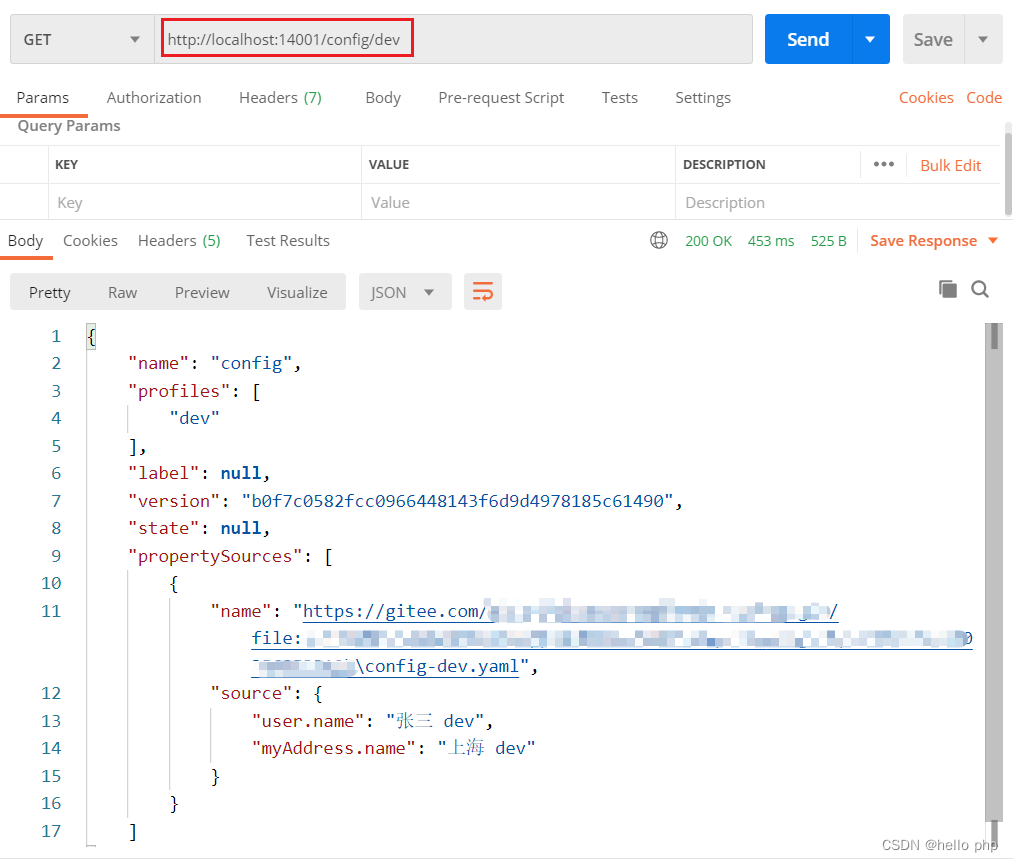
Task: Click the DESCRIPTION column header
Action: [x=724, y=164]
